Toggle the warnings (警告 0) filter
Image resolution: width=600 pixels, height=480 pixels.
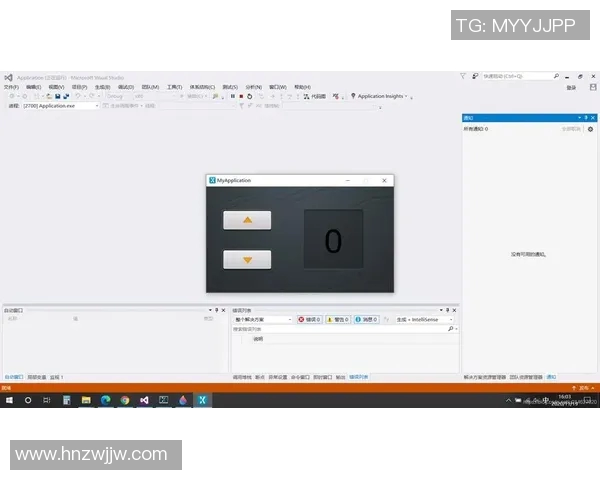point(338,319)
